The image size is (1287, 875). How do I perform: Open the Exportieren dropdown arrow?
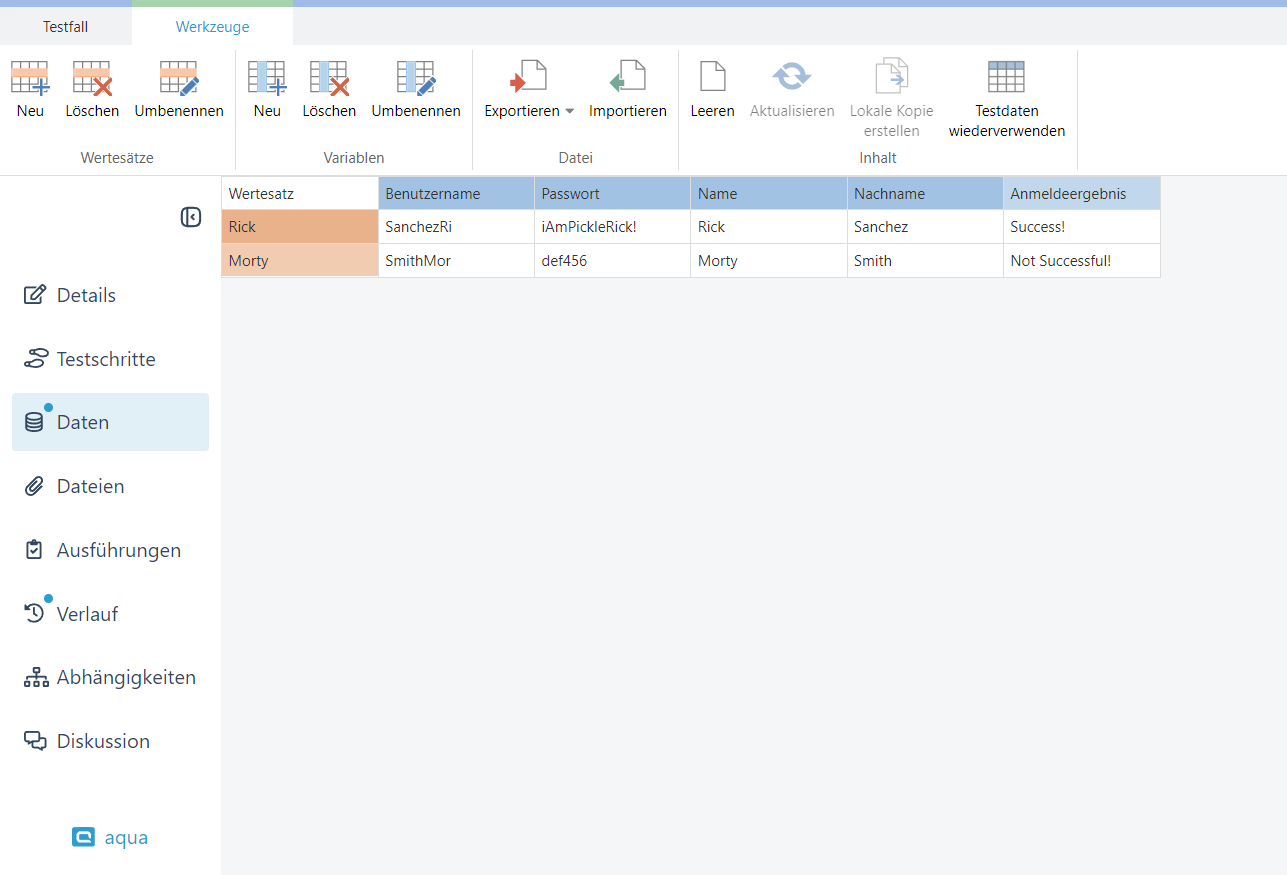click(x=570, y=111)
